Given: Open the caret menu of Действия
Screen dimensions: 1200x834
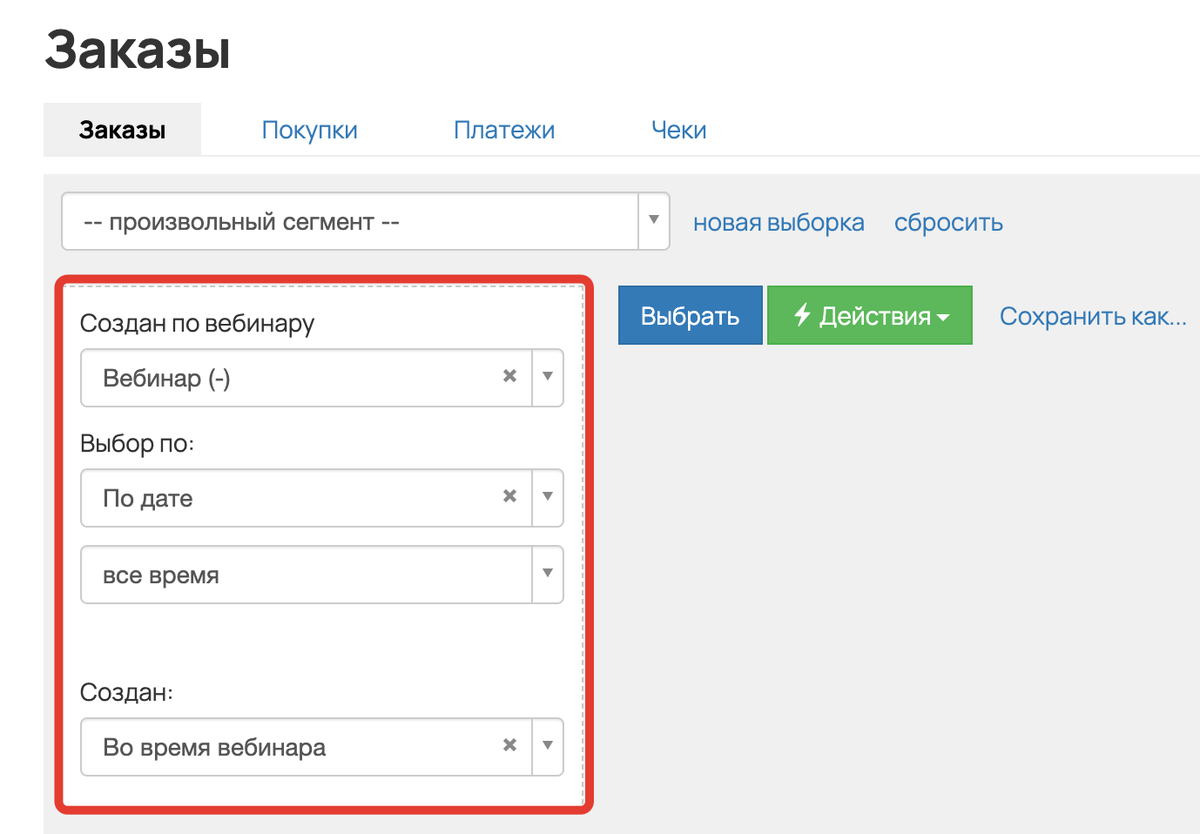Looking at the screenshot, I should pos(943,318).
